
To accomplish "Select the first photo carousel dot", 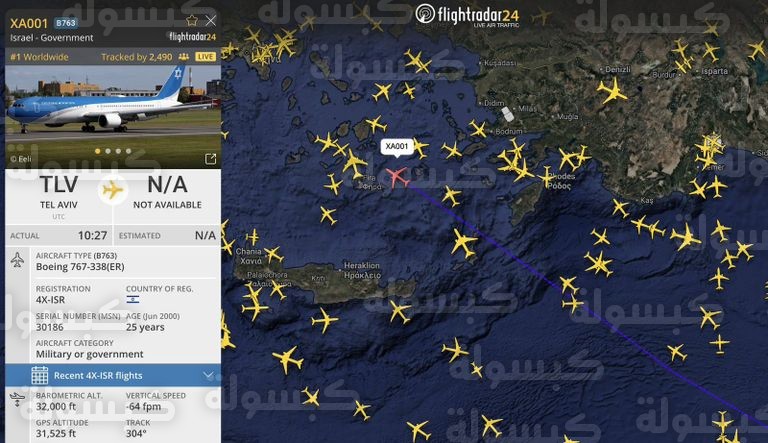I will point(97,151).
